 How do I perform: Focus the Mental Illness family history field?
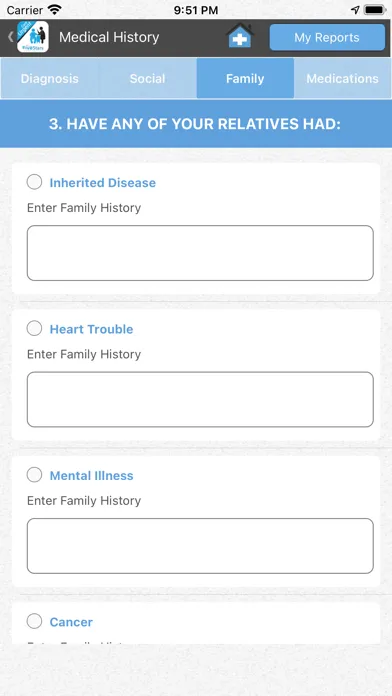(x=200, y=546)
